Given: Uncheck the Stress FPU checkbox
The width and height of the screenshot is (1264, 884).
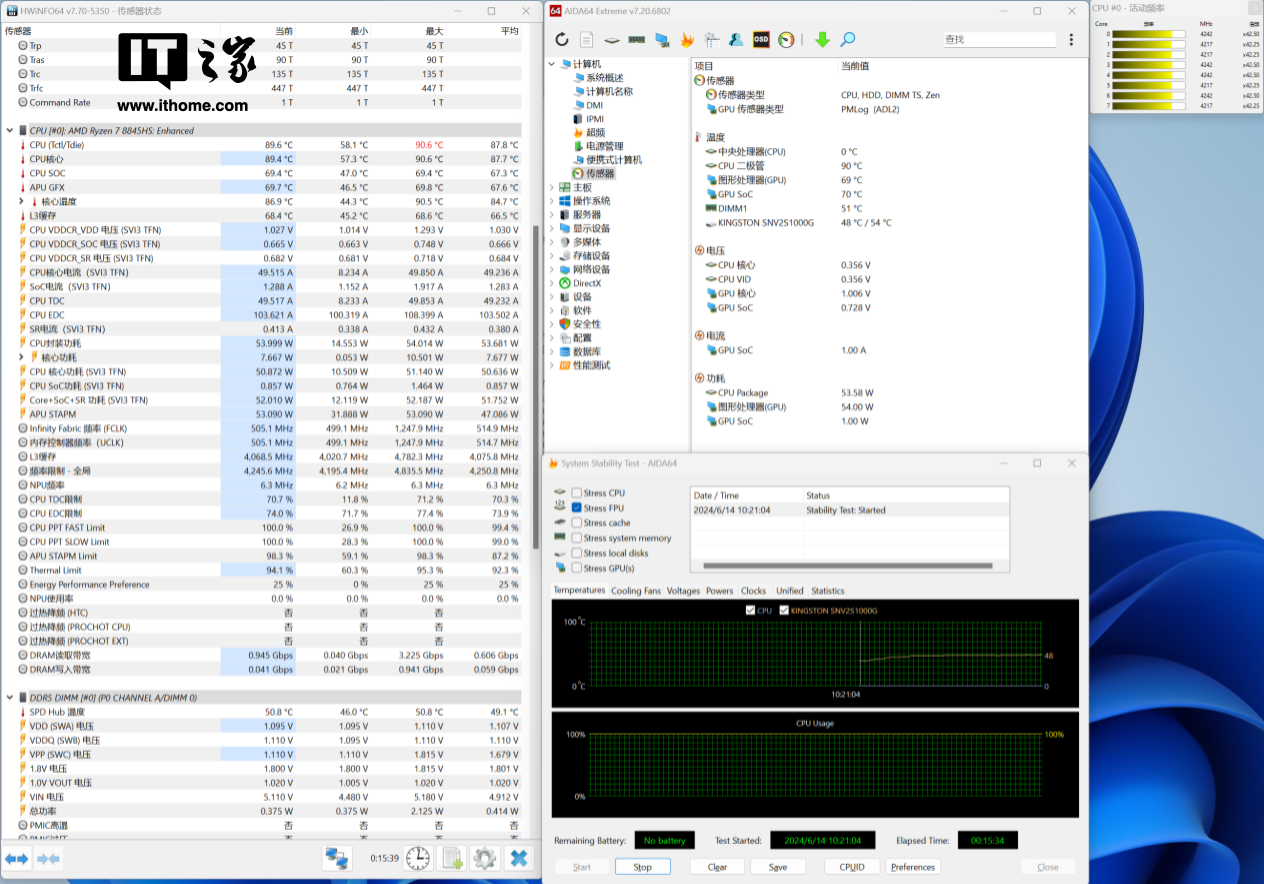Looking at the screenshot, I should click(x=576, y=508).
